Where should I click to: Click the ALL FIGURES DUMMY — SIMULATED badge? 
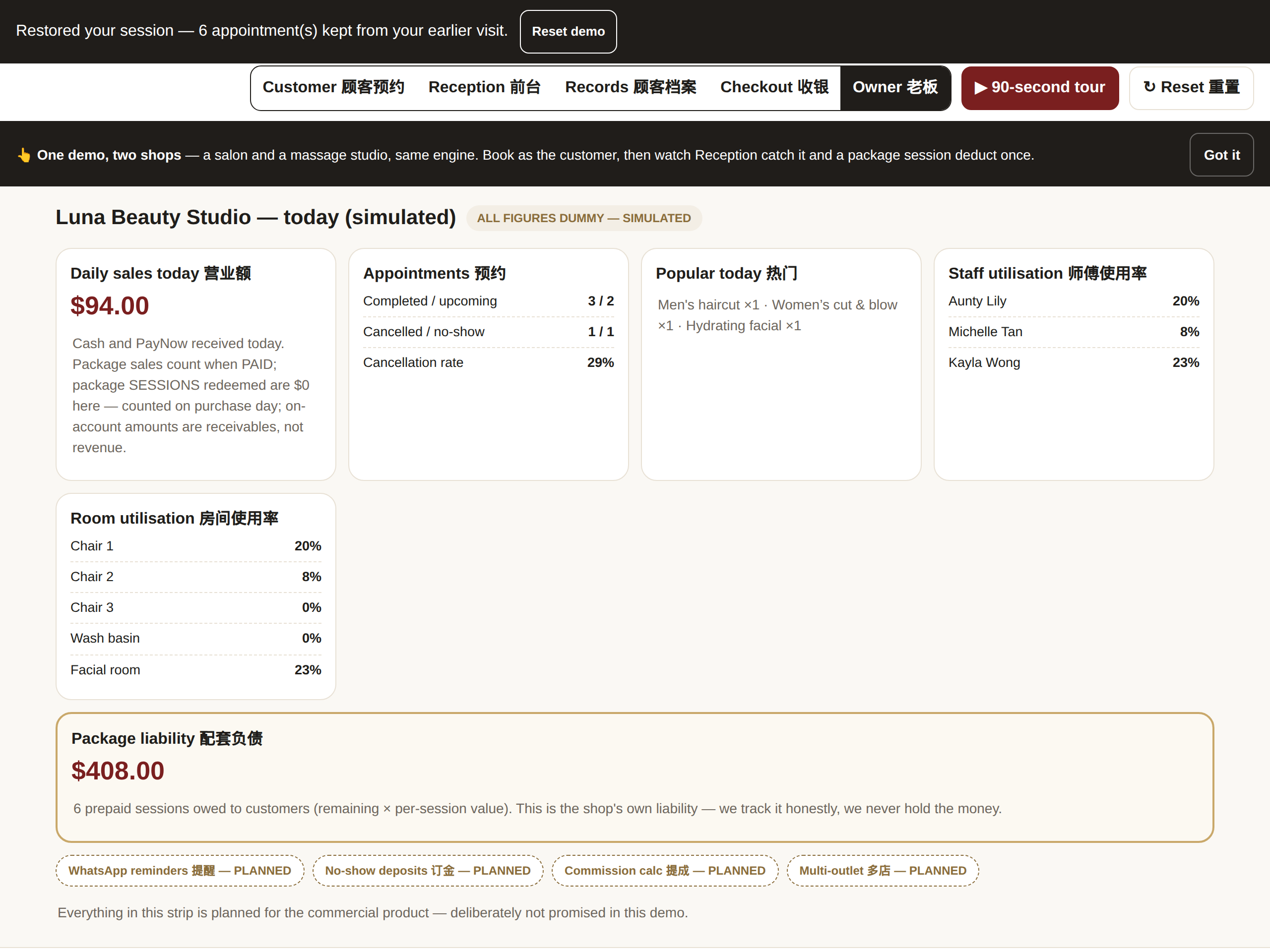[x=584, y=218]
